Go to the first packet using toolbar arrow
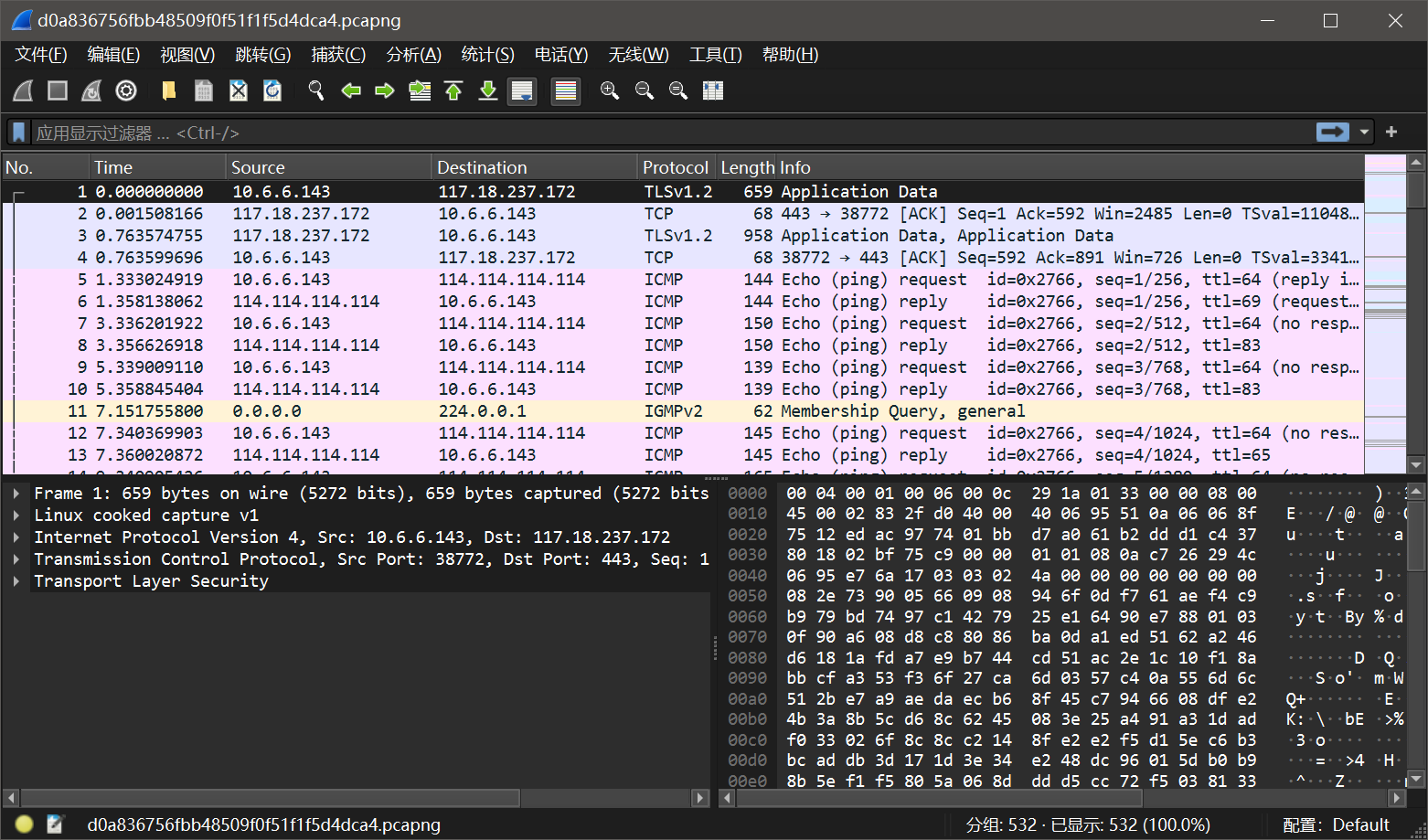This screenshot has height=840, width=1428. (453, 90)
